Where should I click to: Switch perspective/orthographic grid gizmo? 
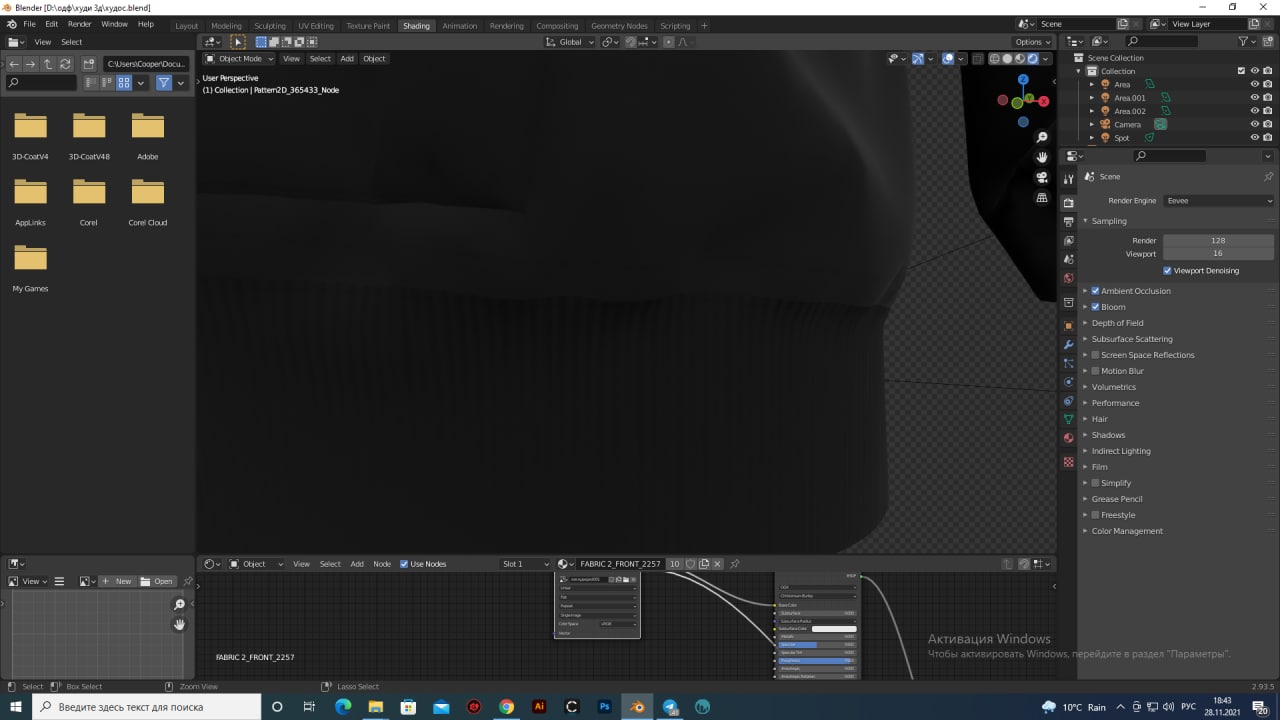click(1042, 198)
